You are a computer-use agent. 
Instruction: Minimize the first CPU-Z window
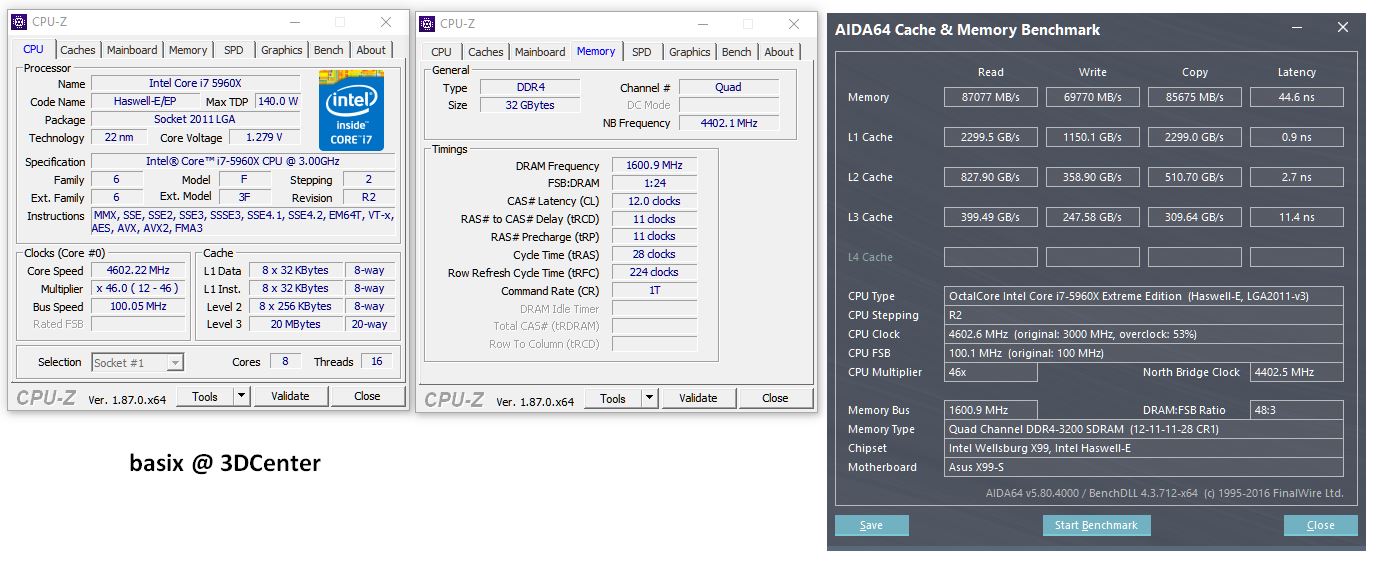click(x=294, y=22)
